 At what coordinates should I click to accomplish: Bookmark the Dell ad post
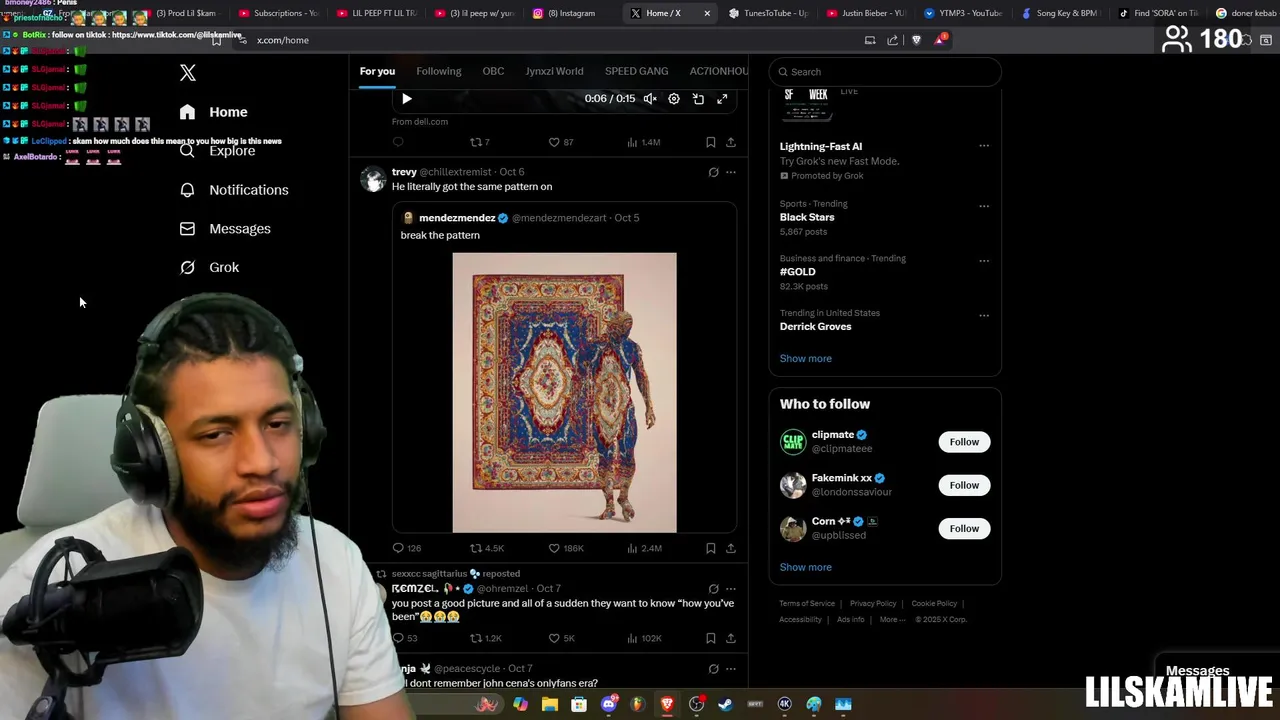[710, 142]
